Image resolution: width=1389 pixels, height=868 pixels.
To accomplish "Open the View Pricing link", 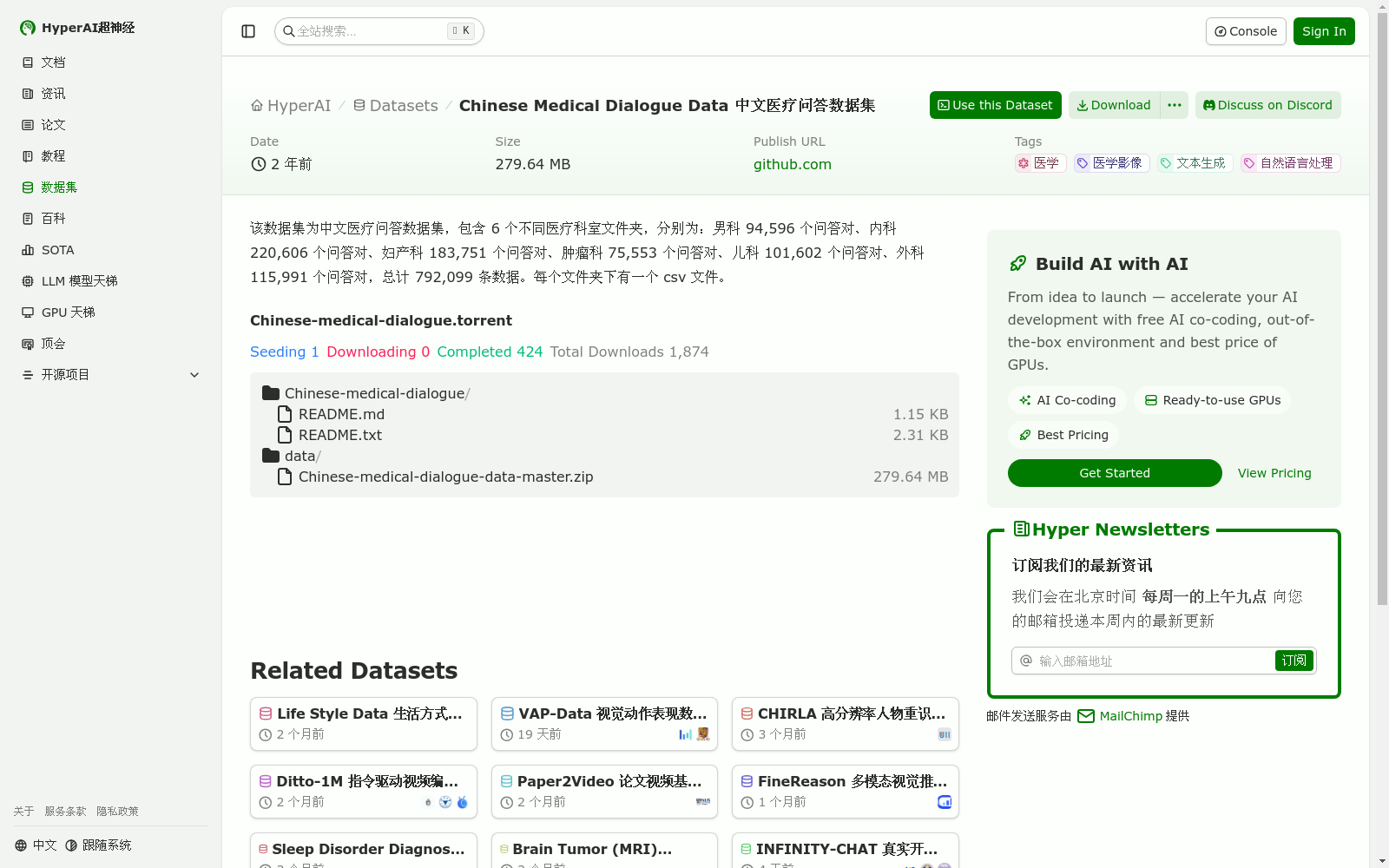I will coord(1274,473).
